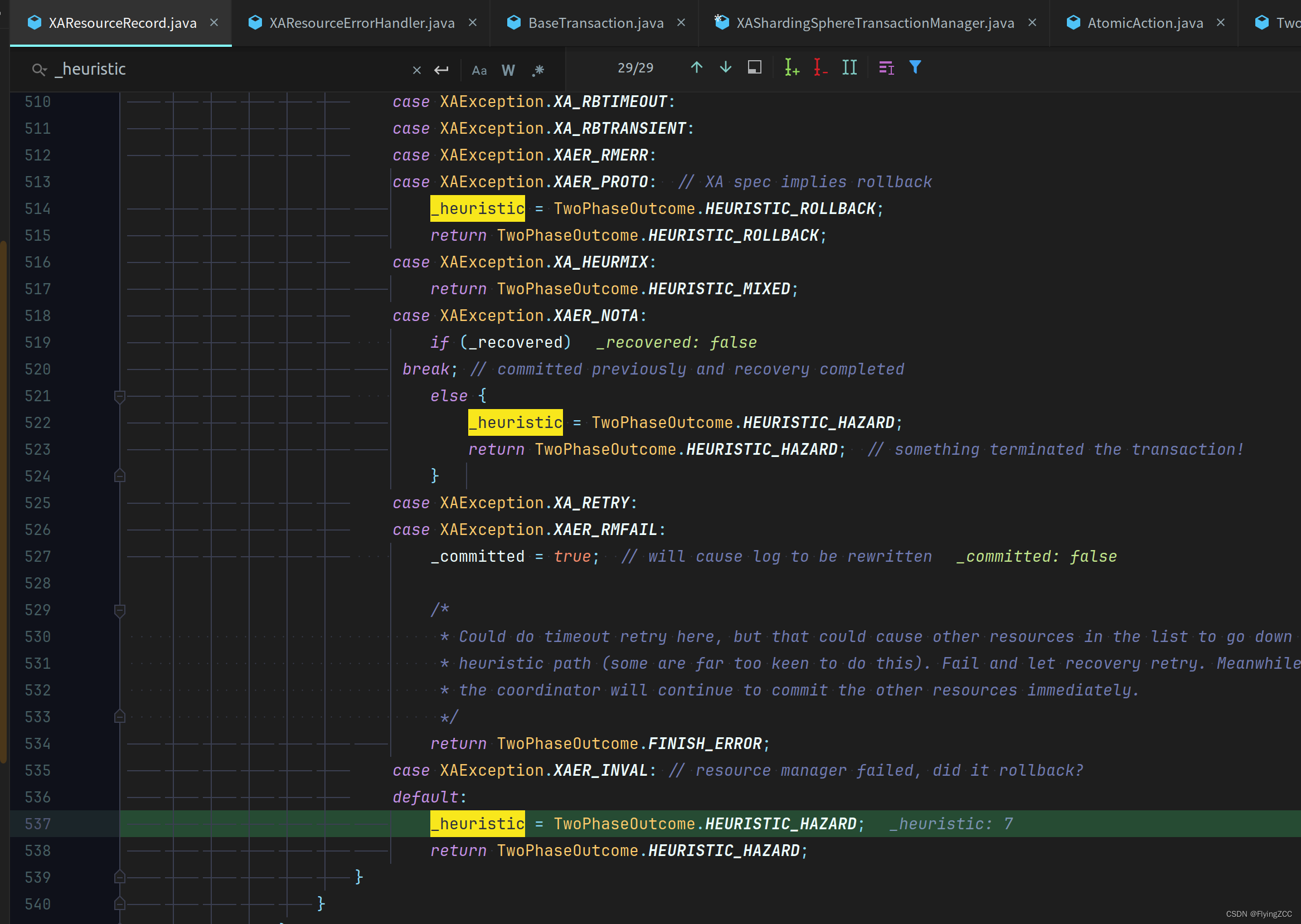The height and width of the screenshot is (924, 1301).
Task: Click HEURISTIC_MIXED constant on line 517
Action: coord(720,289)
